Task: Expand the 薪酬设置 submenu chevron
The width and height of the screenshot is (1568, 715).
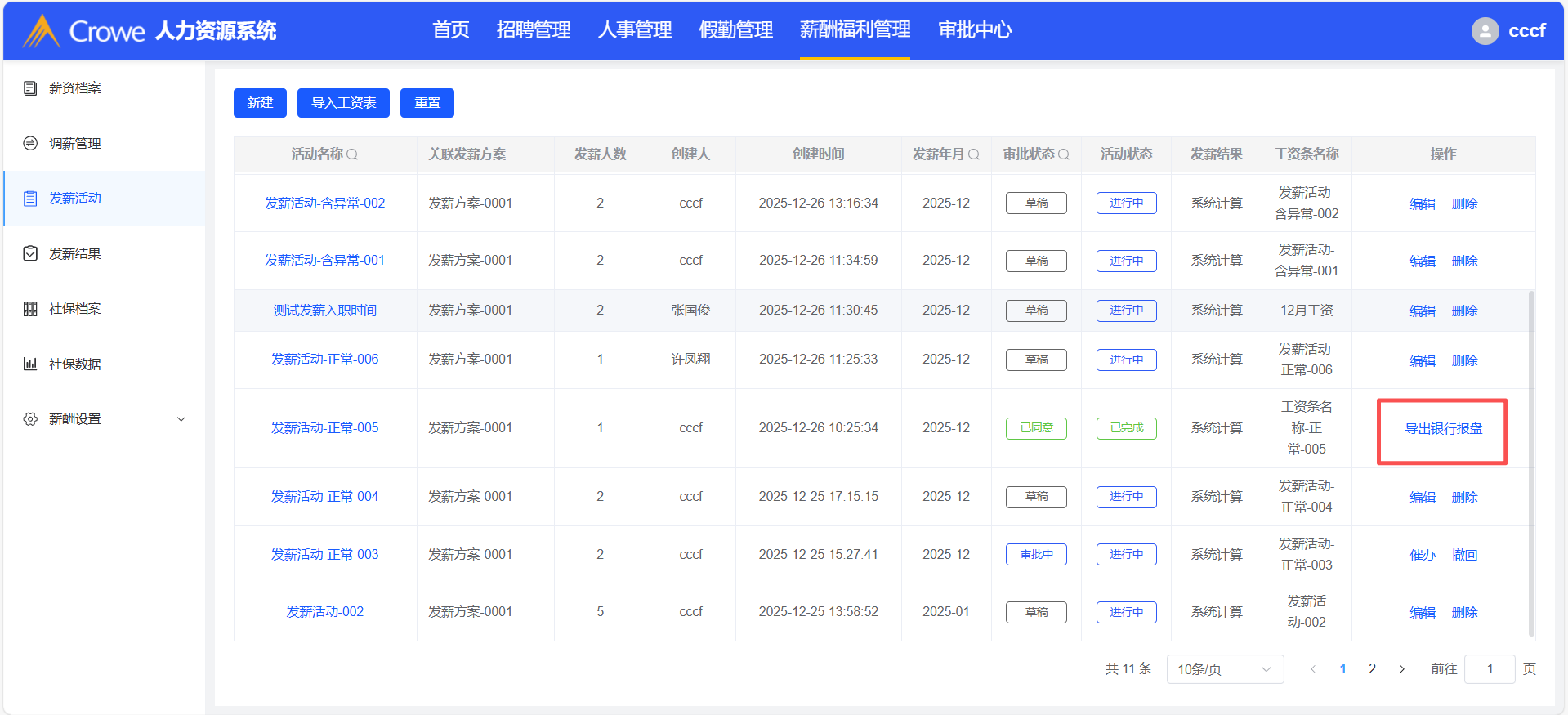Action: [x=181, y=419]
